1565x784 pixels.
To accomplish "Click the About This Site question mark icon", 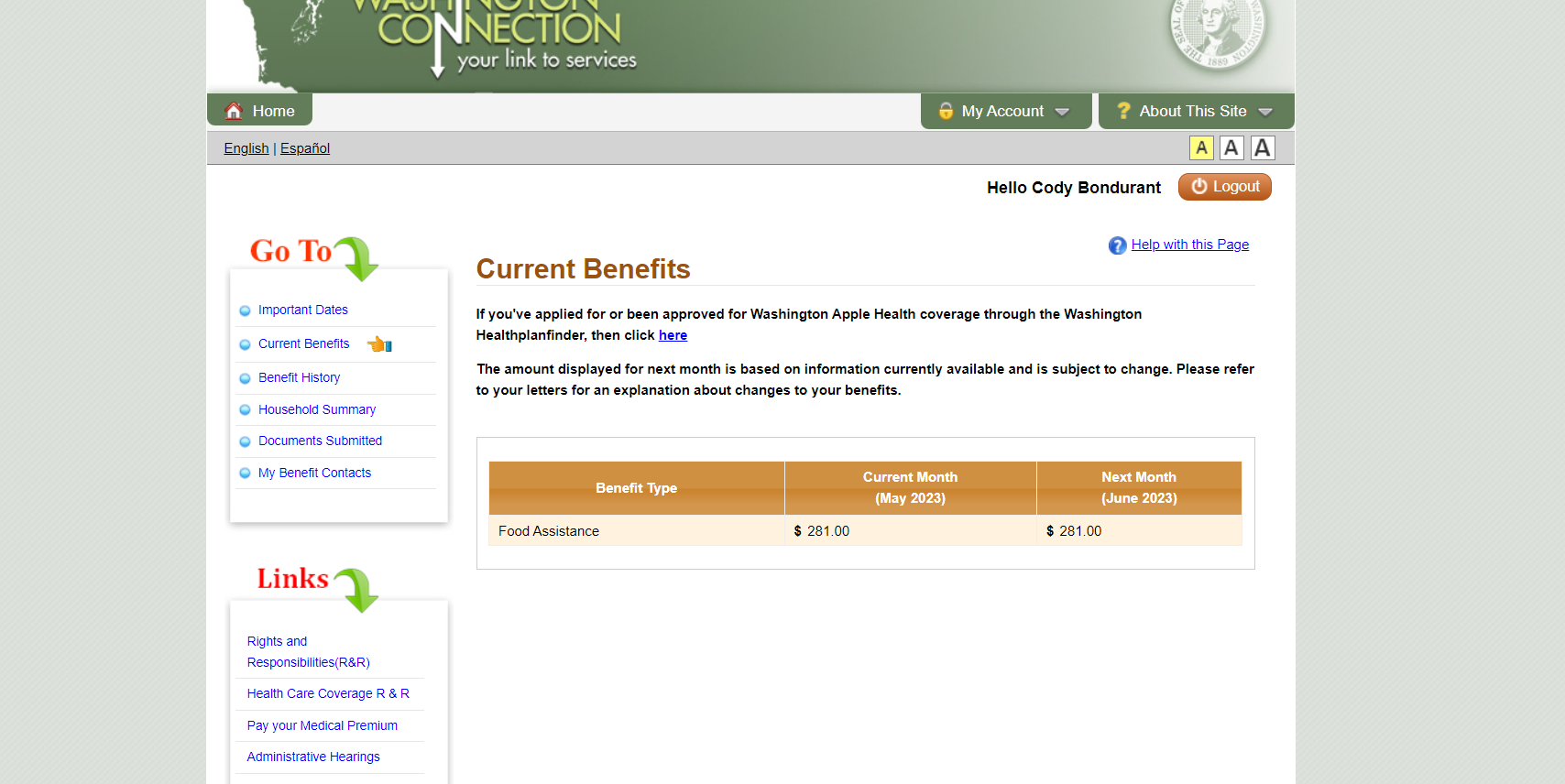I will pos(1123,110).
